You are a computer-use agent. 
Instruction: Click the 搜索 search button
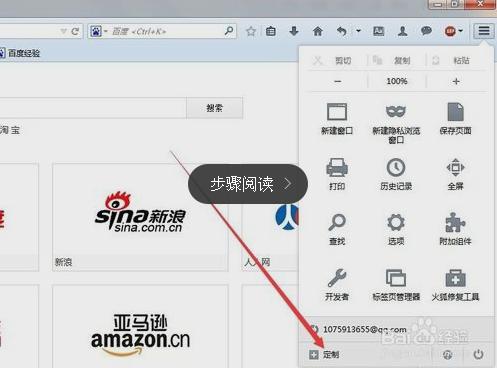214,108
